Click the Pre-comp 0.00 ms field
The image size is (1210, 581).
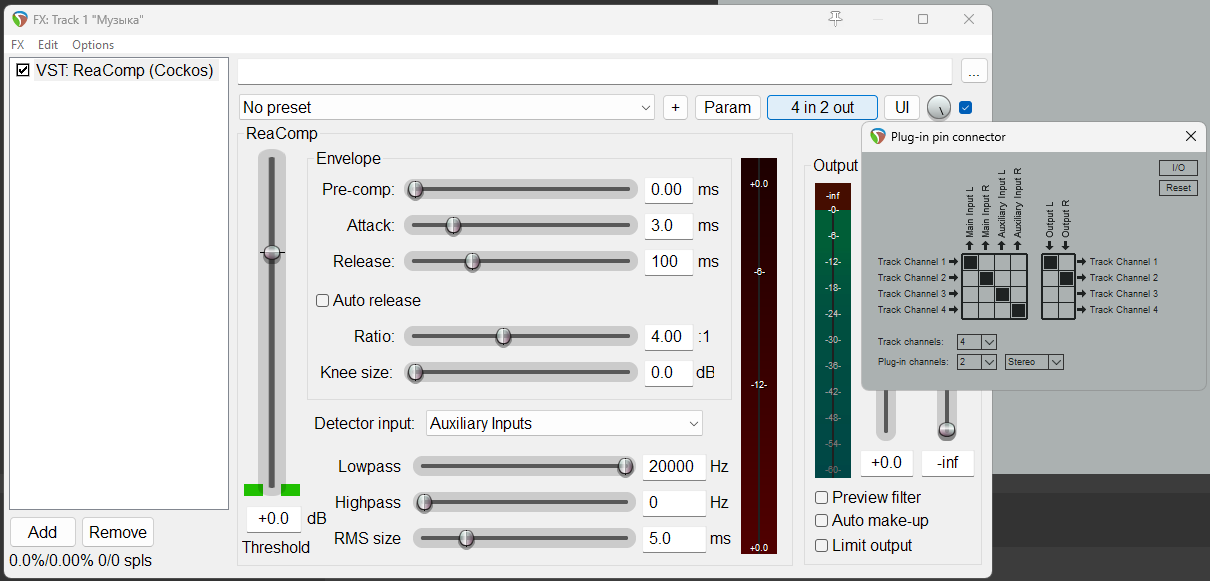(x=668, y=189)
